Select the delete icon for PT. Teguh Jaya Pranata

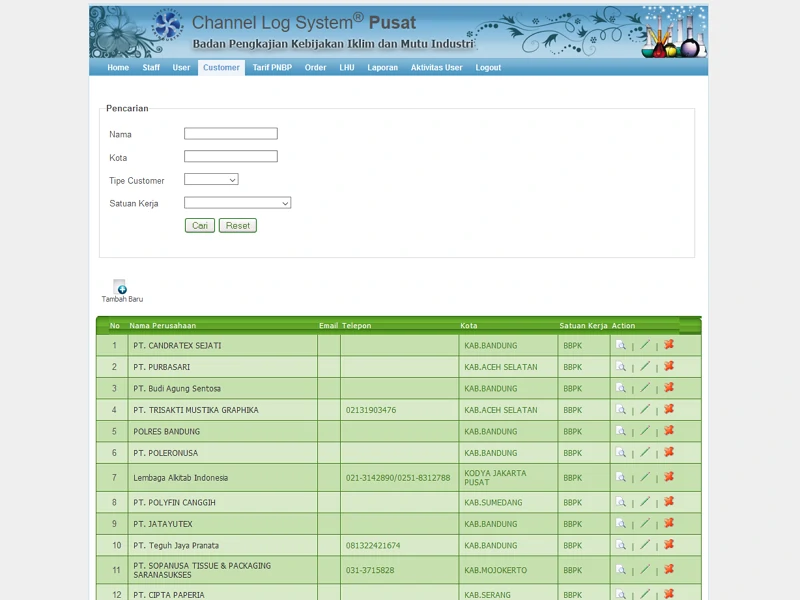tap(669, 545)
